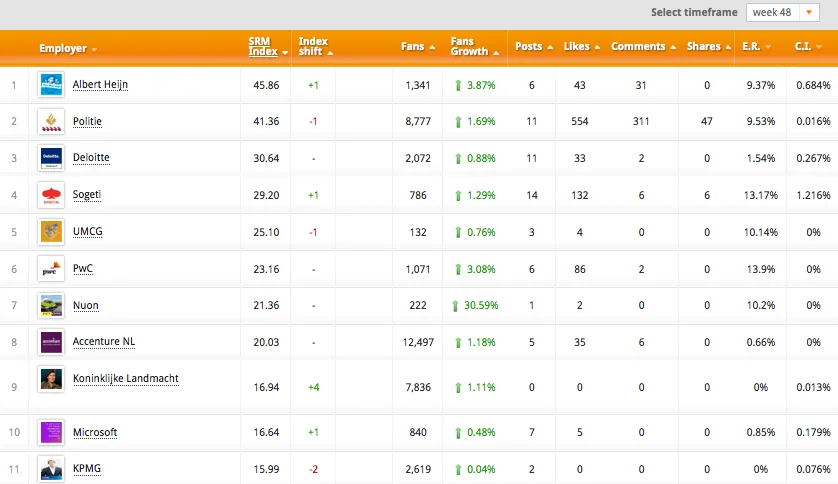Open Albert Heijn employer link
Viewport: 838px width, 484px height.
(100, 84)
